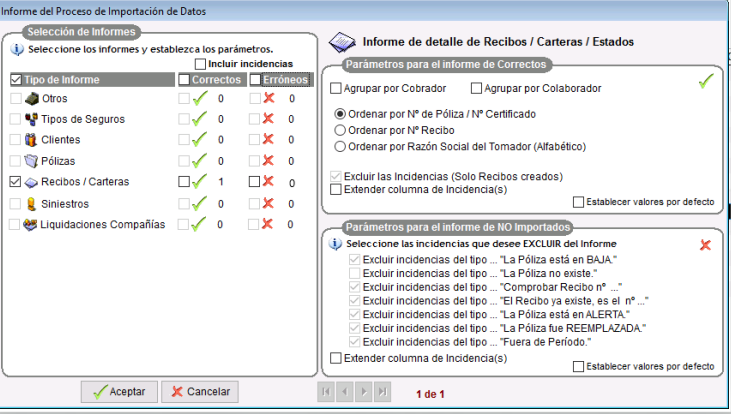The height and width of the screenshot is (414, 731).
Task: Click the Aceptar button
Action: pos(119,392)
